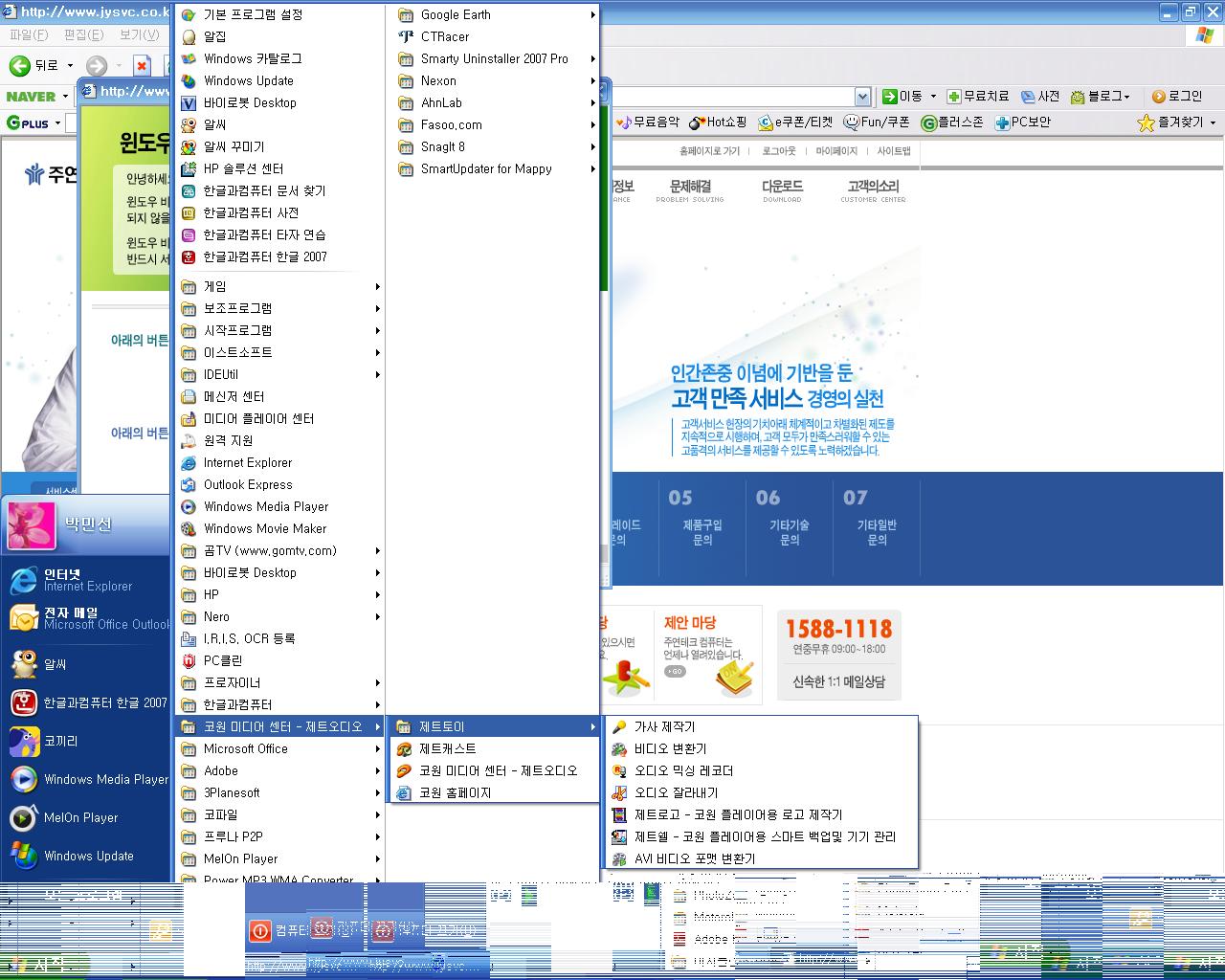Open 문제해결 navigation link

tap(690, 189)
